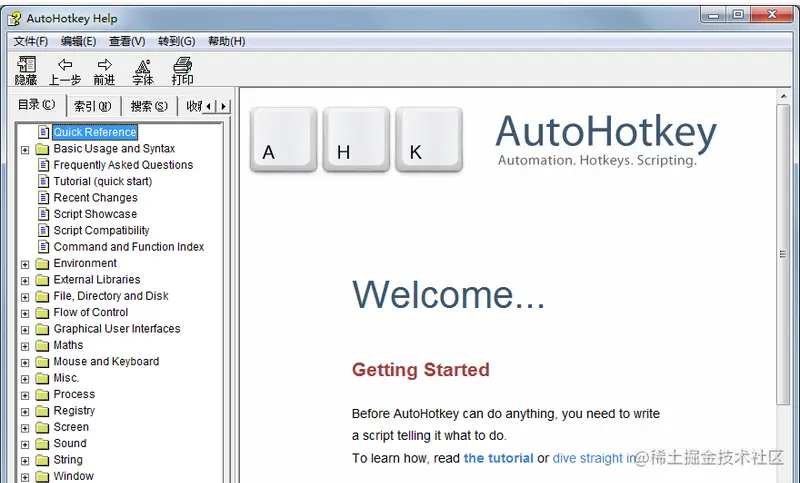Image resolution: width=800 pixels, height=483 pixels.
Task: Open the 文件(F) menu
Action: coord(31,41)
